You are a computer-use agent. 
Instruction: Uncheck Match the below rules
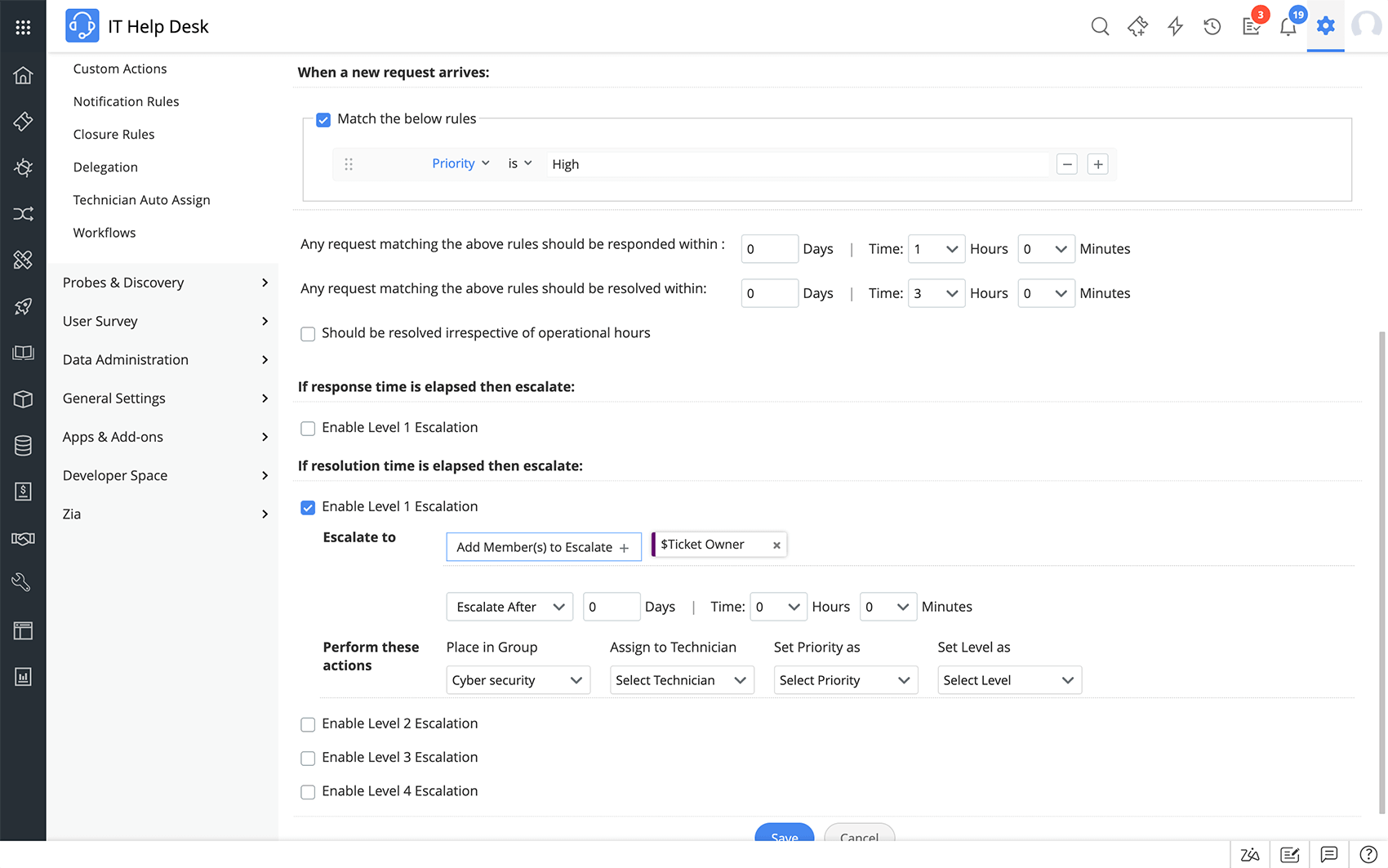323,120
